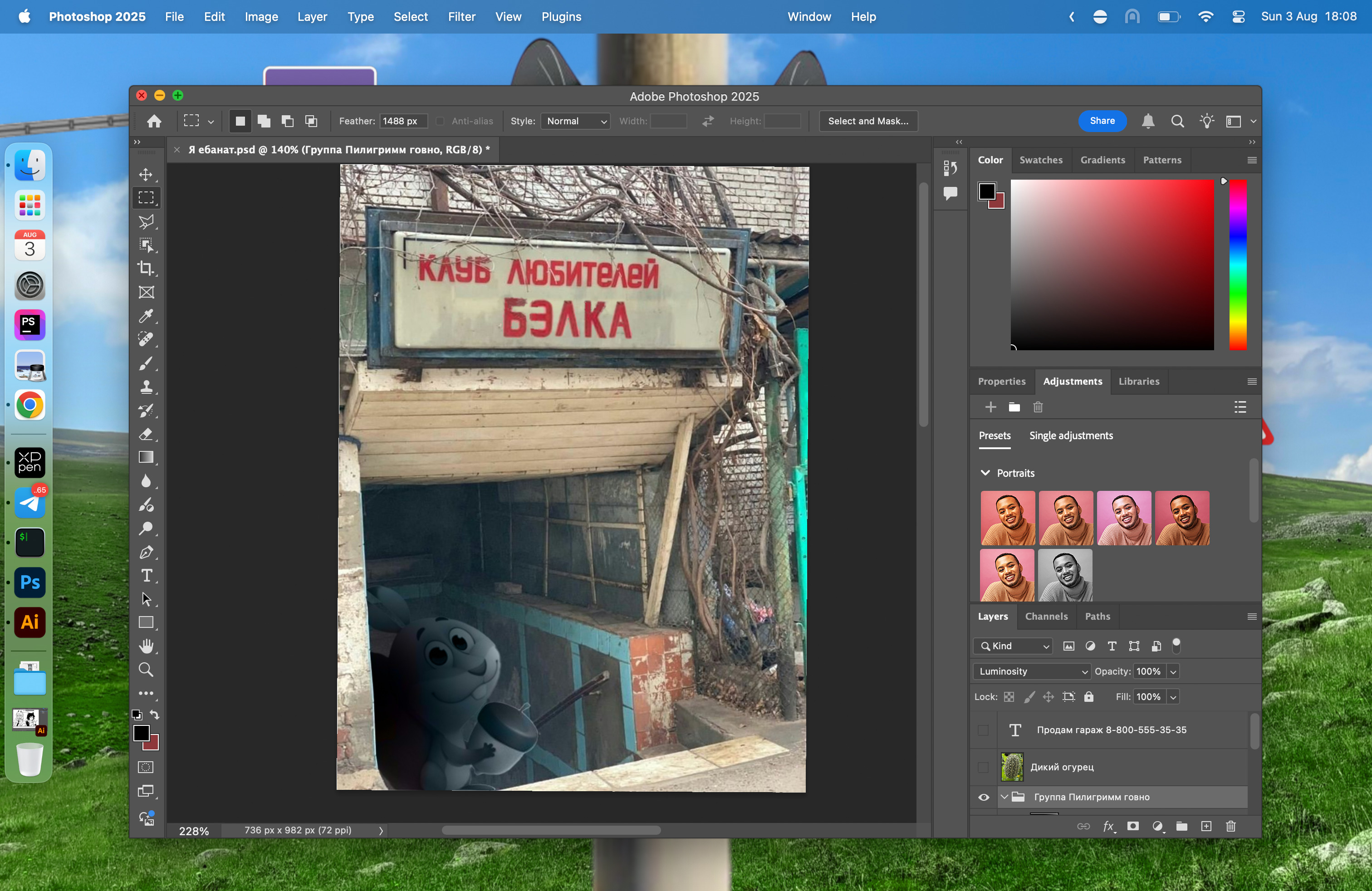
Task: Switch to the Swatches tab
Action: pyautogui.click(x=1040, y=160)
